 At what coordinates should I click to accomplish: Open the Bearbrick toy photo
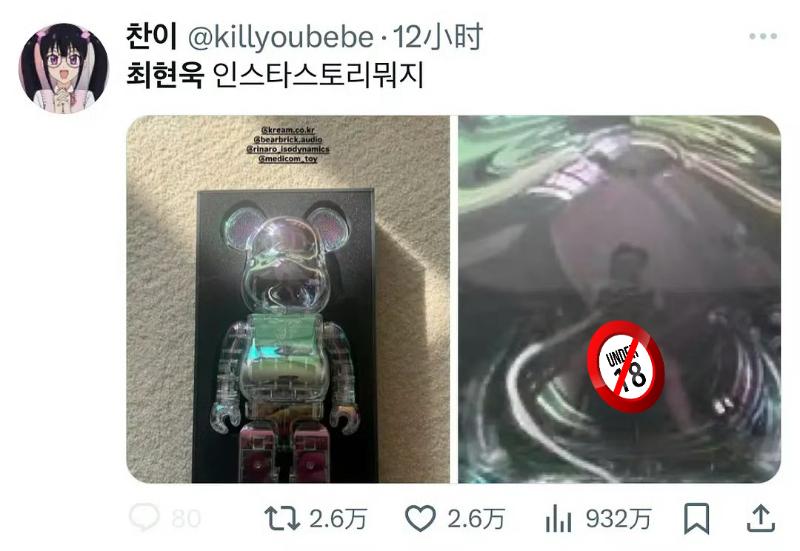(288, 299)
